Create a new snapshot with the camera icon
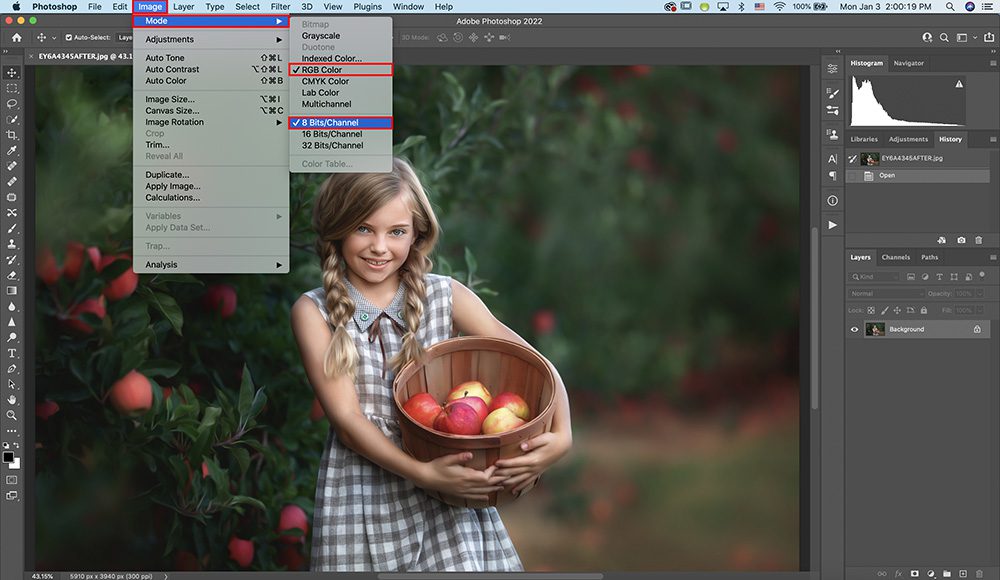 961,240
